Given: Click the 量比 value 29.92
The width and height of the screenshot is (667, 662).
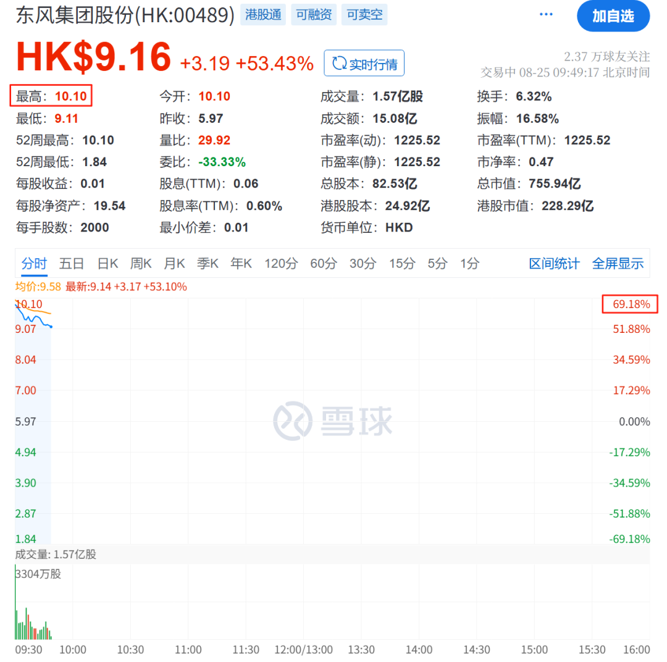Looking at the screenshot, I should click(214, 140).
